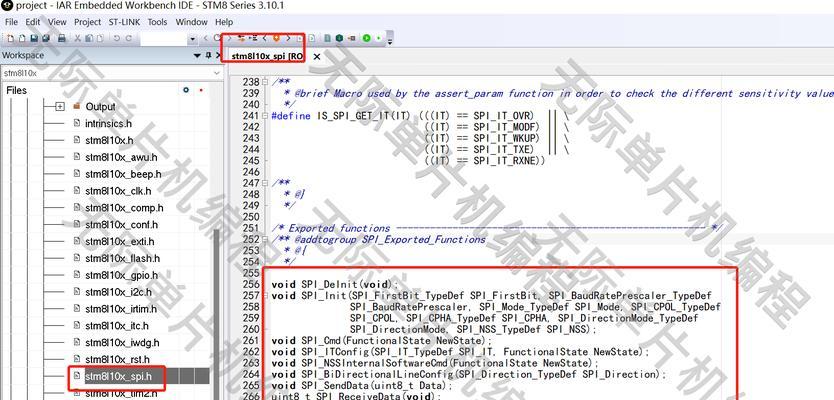Viewport: 834px width, 400px height.
Task: Click the New Document toolbar icon
Action: point(11,38)
